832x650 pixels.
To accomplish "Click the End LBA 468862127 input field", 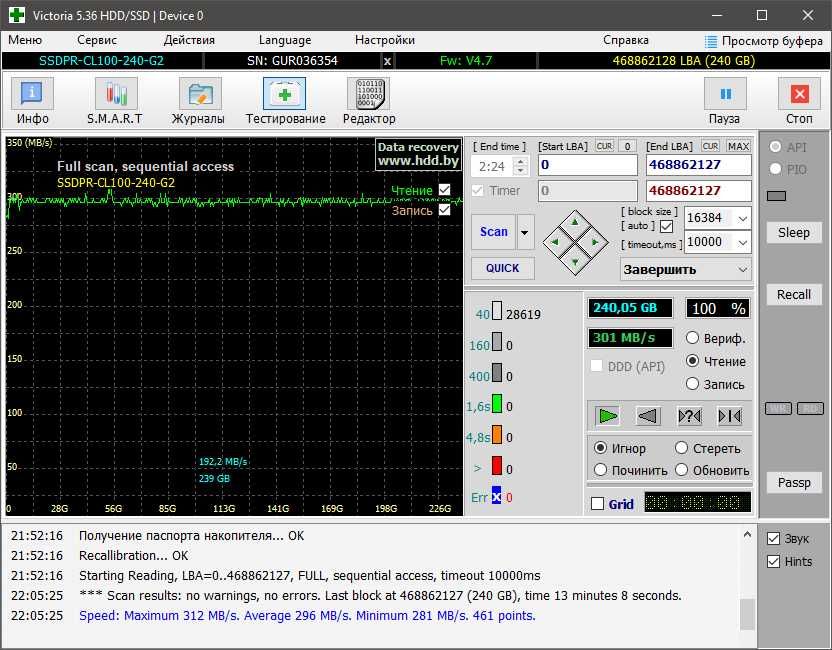I will 698,165.
